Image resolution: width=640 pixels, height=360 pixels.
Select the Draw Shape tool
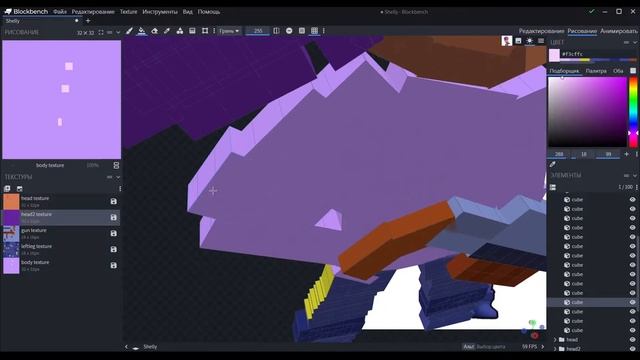(x=180, y=31)
